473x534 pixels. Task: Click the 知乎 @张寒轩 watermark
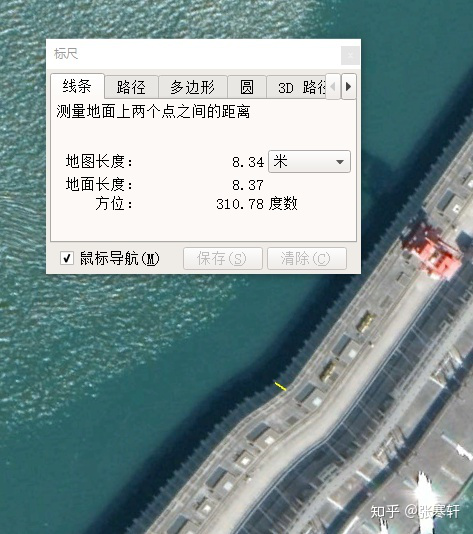[x=415, y=511]
